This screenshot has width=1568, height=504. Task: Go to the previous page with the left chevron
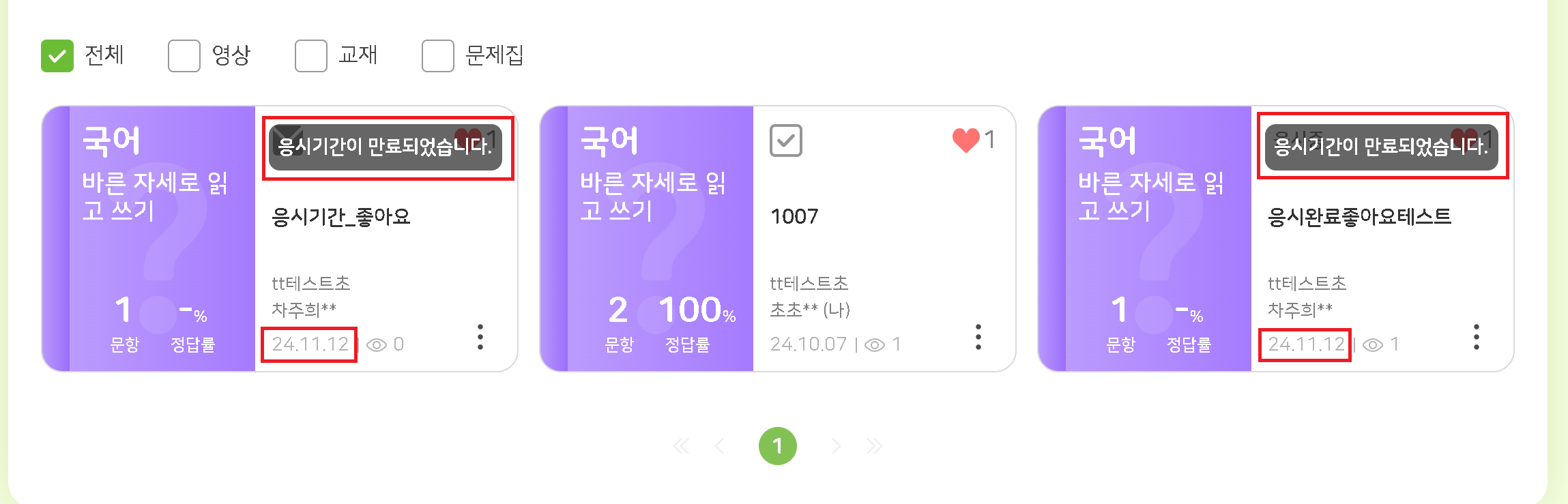pos(719,447)
